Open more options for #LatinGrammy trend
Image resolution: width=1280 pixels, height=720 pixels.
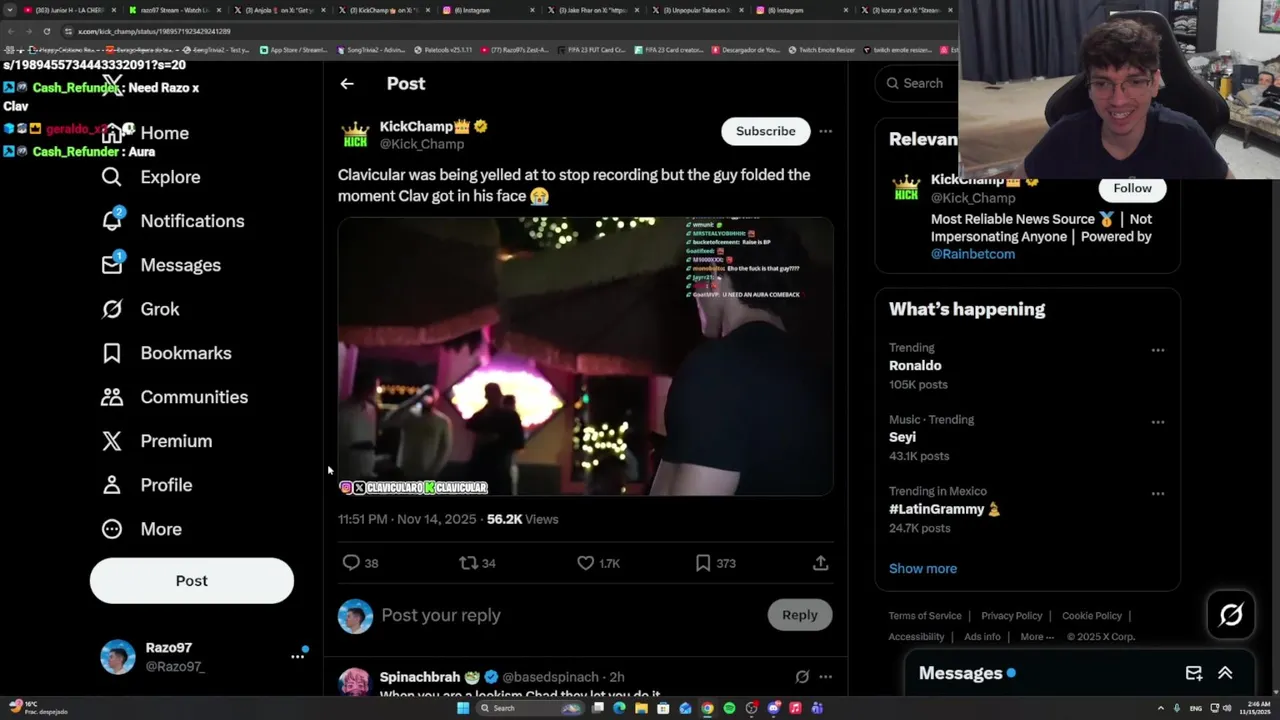click(x=1157, y=493)
